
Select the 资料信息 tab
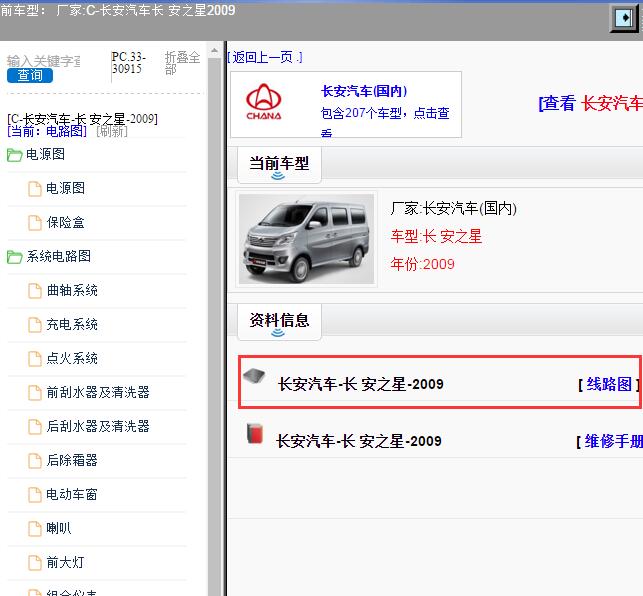click(279, 322)
